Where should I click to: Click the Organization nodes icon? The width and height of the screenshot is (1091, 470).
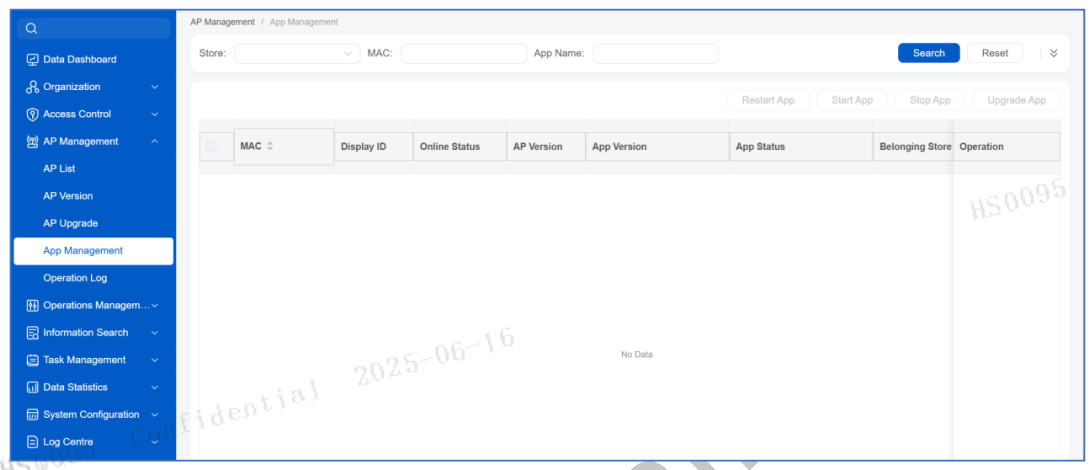point(32,87)
